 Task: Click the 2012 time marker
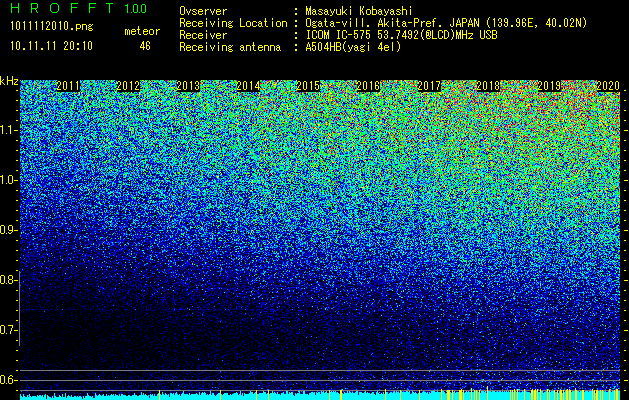point(128,86)
